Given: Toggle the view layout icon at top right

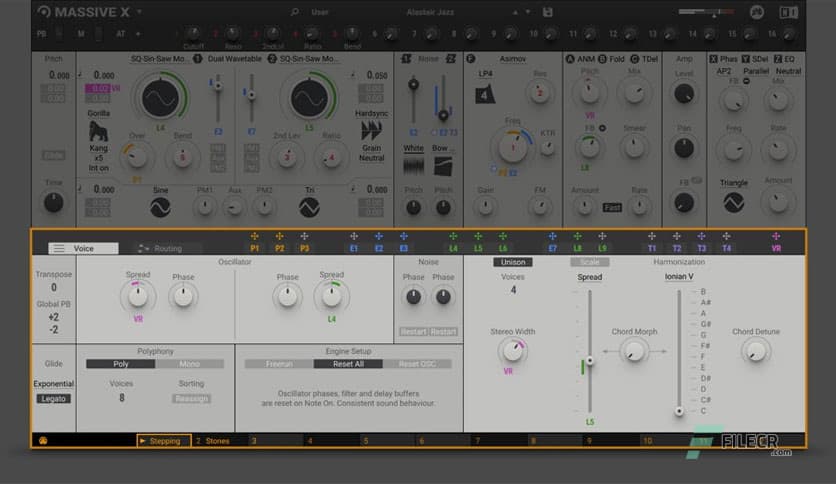Looking at the screenshot, I should point(789,12).
